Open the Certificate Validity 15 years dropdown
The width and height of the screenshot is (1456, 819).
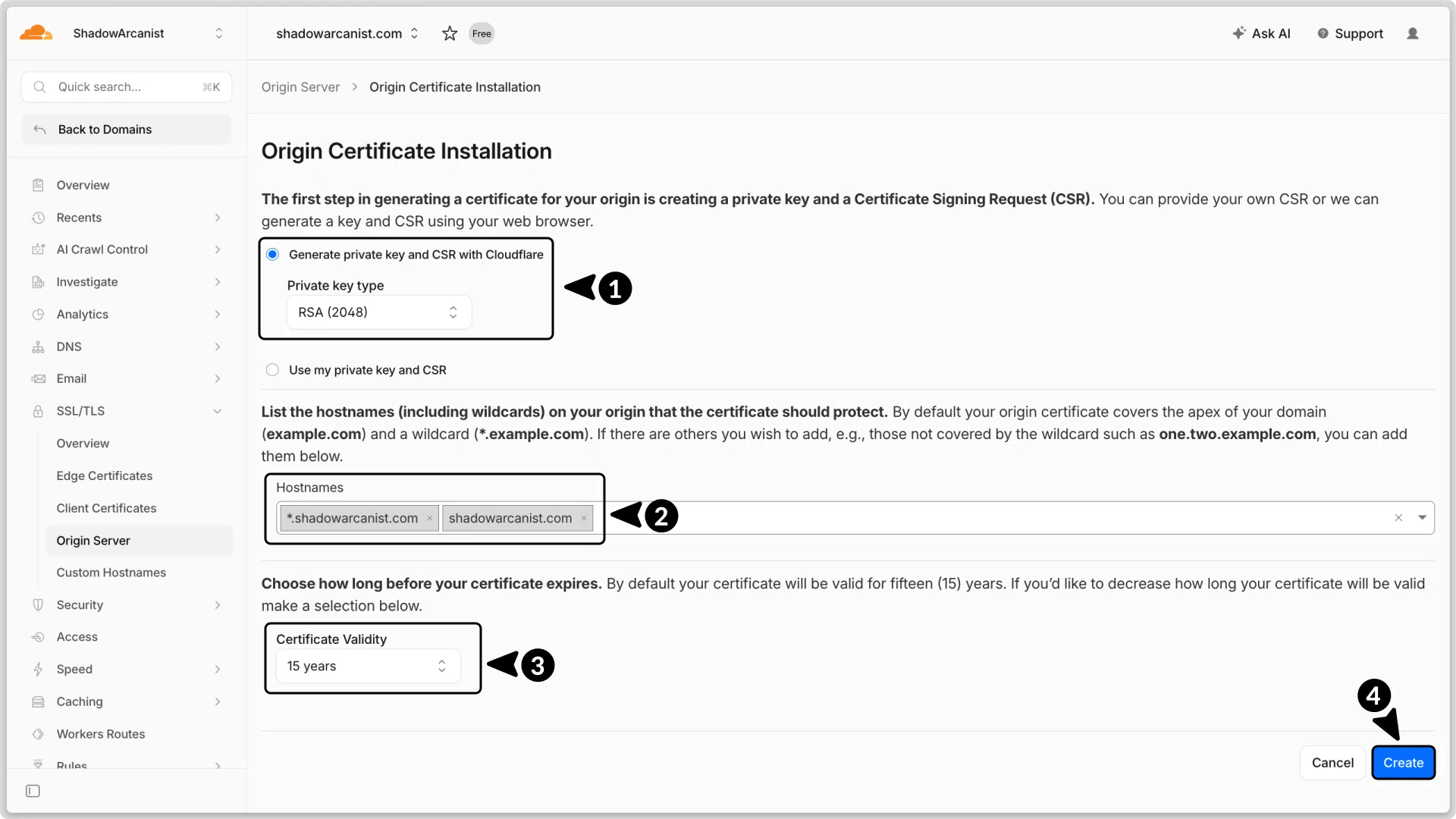[x=368, y=666]
